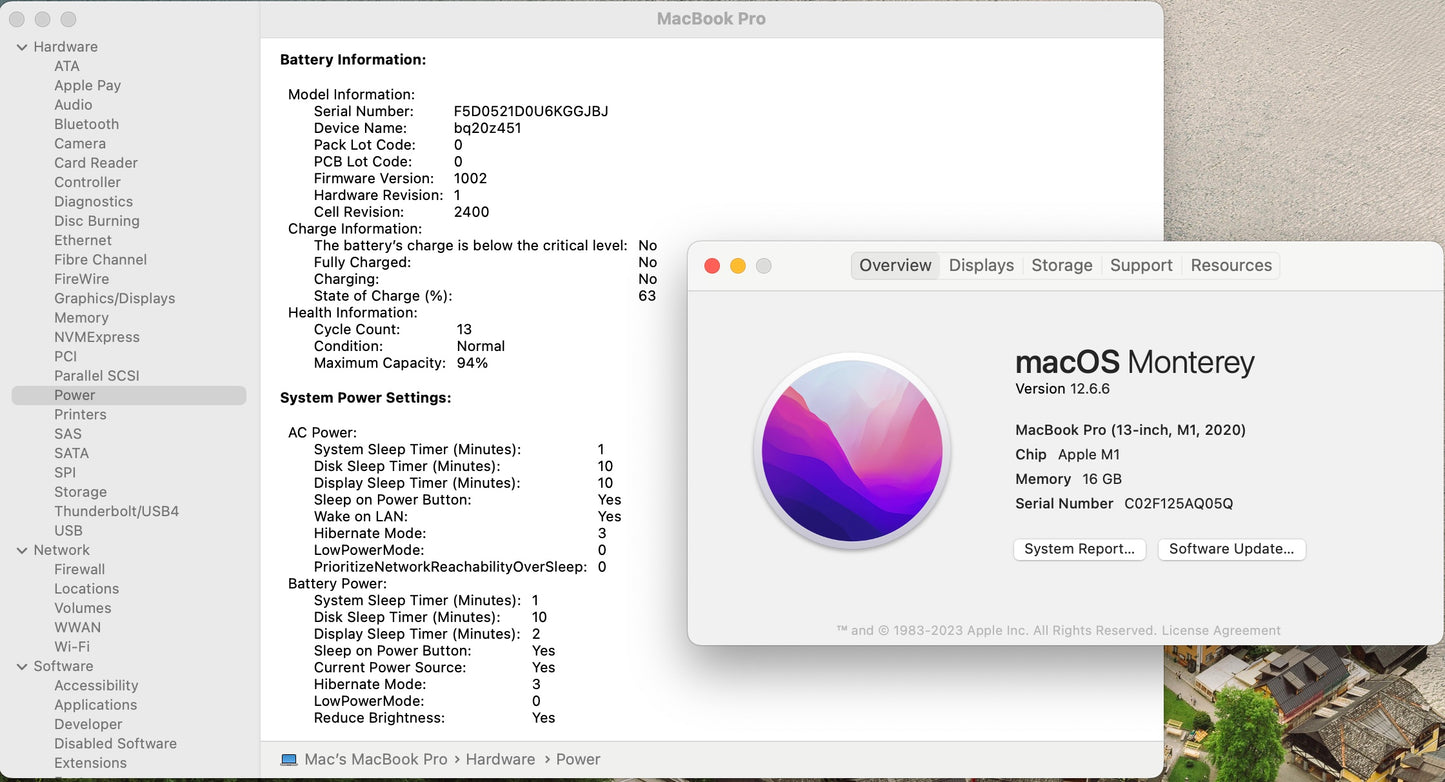This screenshot has height=782, width=1445.
Task: Select Accessibility under Software
Action: 97,686
